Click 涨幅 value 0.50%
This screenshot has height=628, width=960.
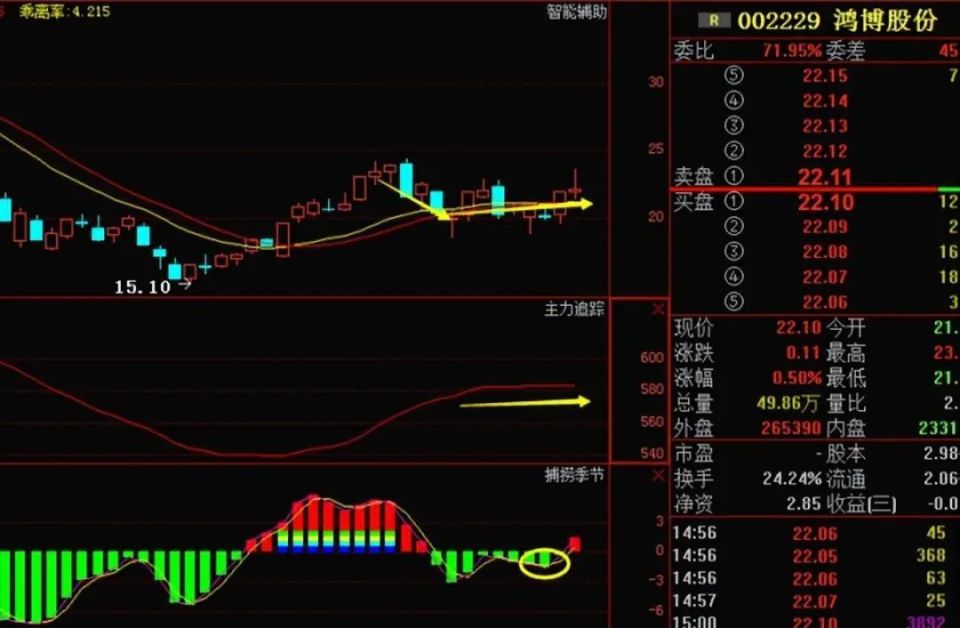[797, 378]
